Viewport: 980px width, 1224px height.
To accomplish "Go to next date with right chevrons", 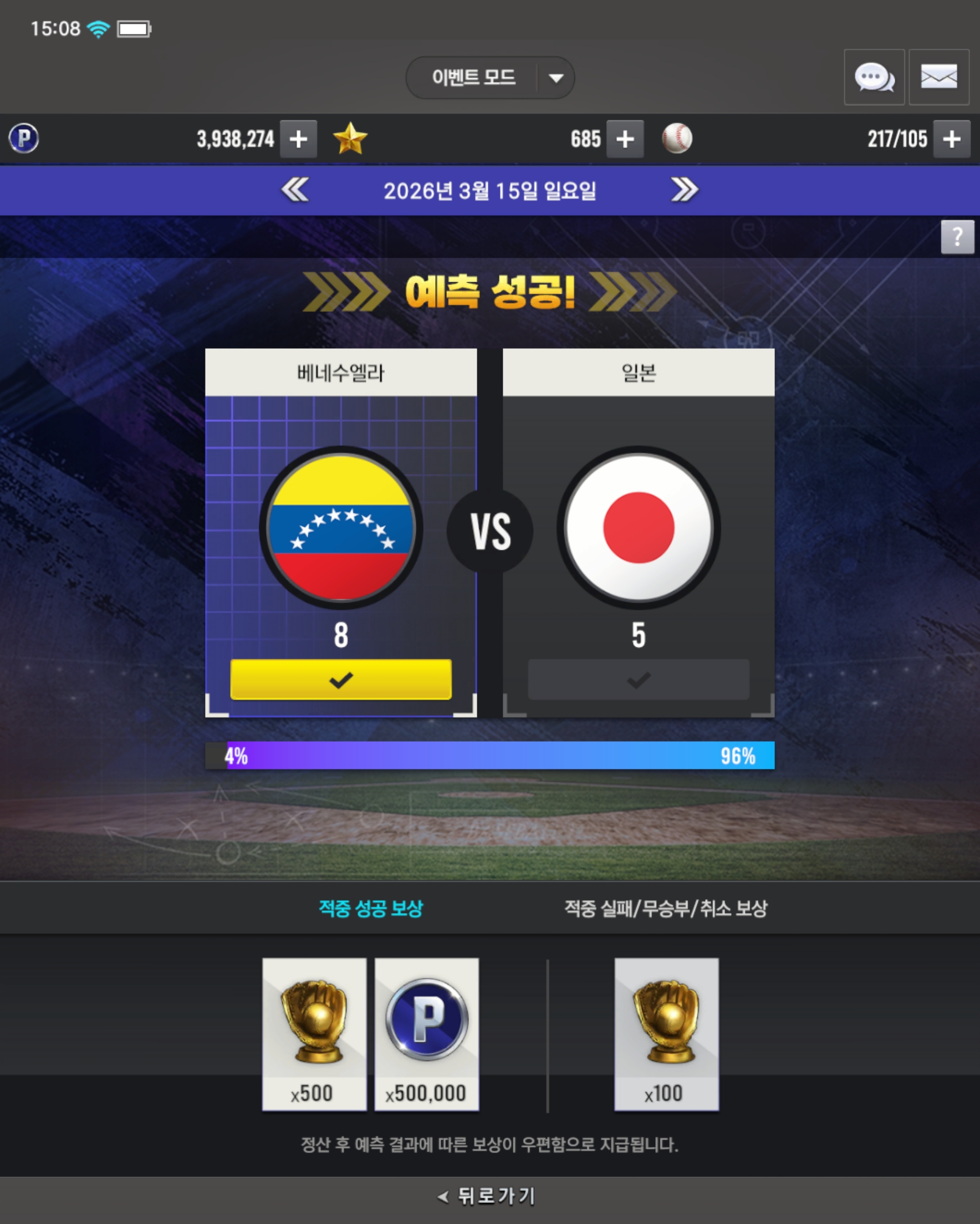I will 685,190.
